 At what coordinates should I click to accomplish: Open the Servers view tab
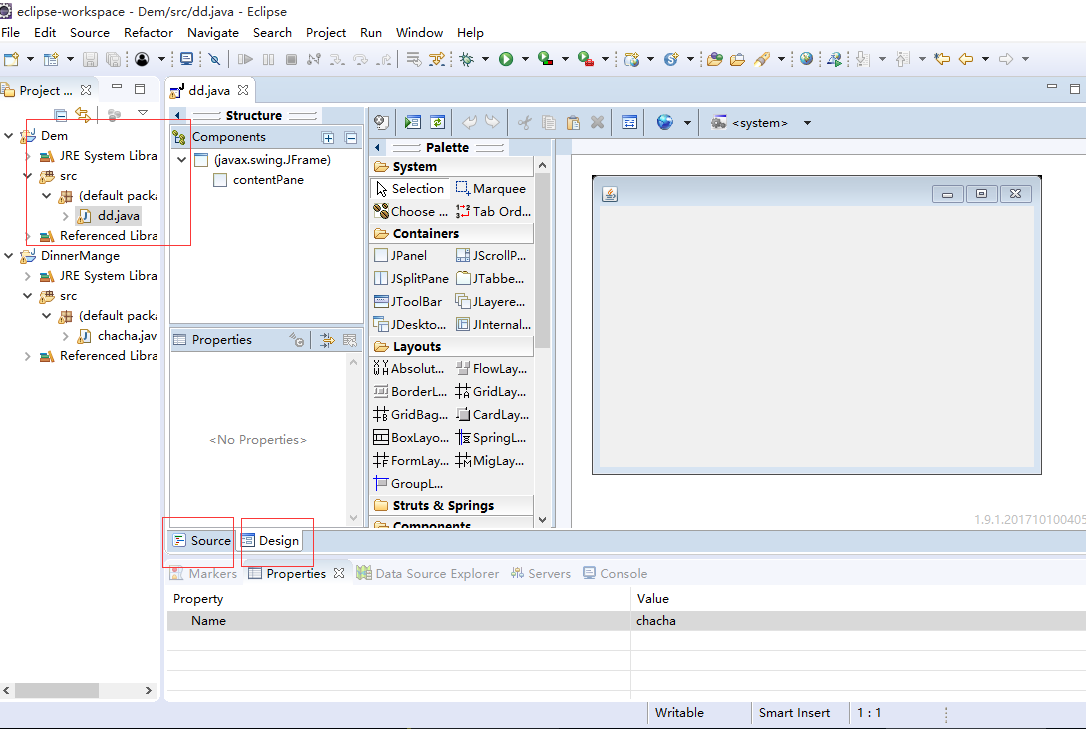(541, 573)
